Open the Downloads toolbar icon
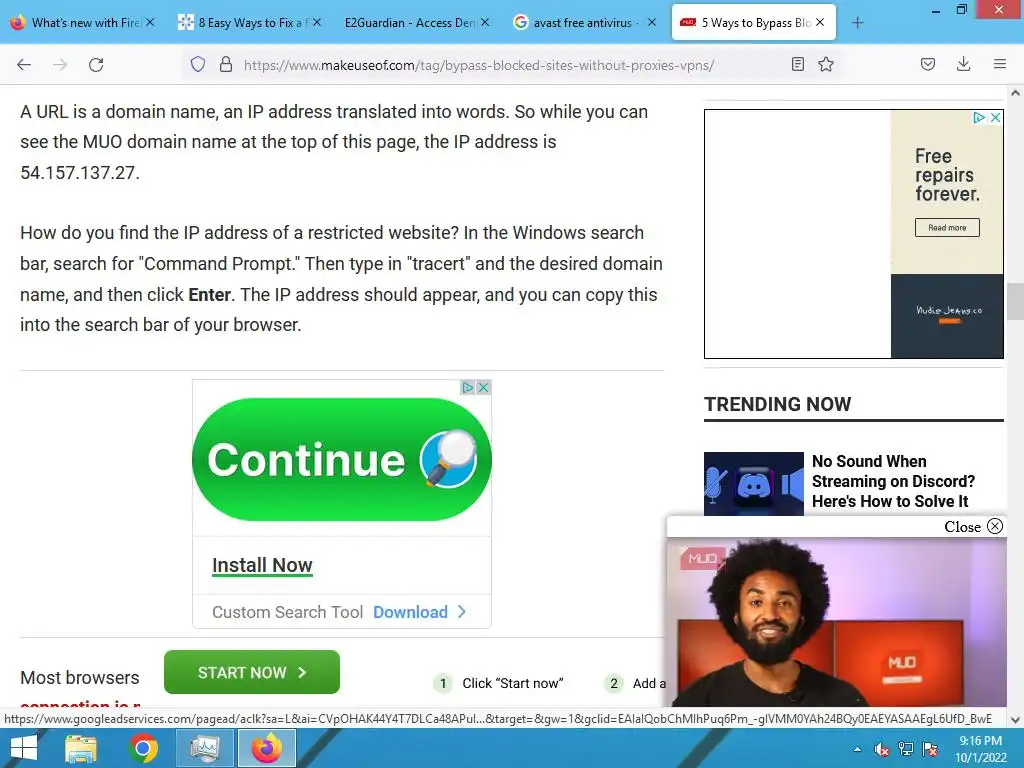1024x768 pixels. pos(963,64)
